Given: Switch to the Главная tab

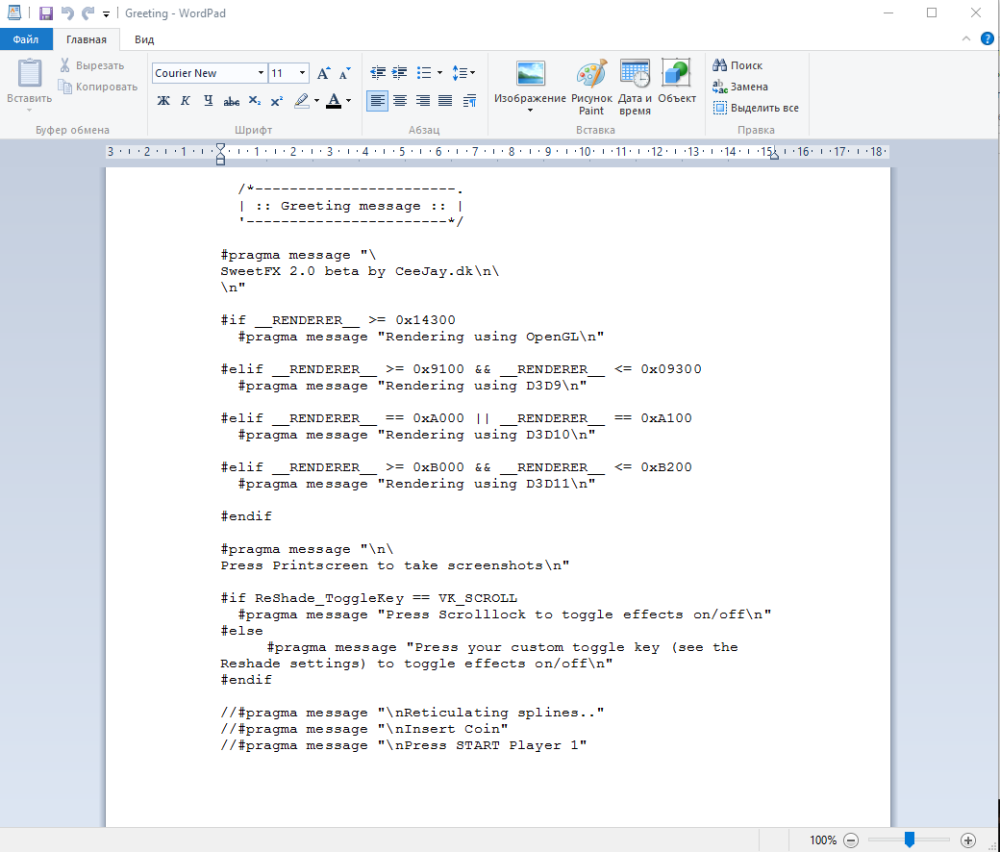Looking at the screenshot, I should tap(86, 40).
